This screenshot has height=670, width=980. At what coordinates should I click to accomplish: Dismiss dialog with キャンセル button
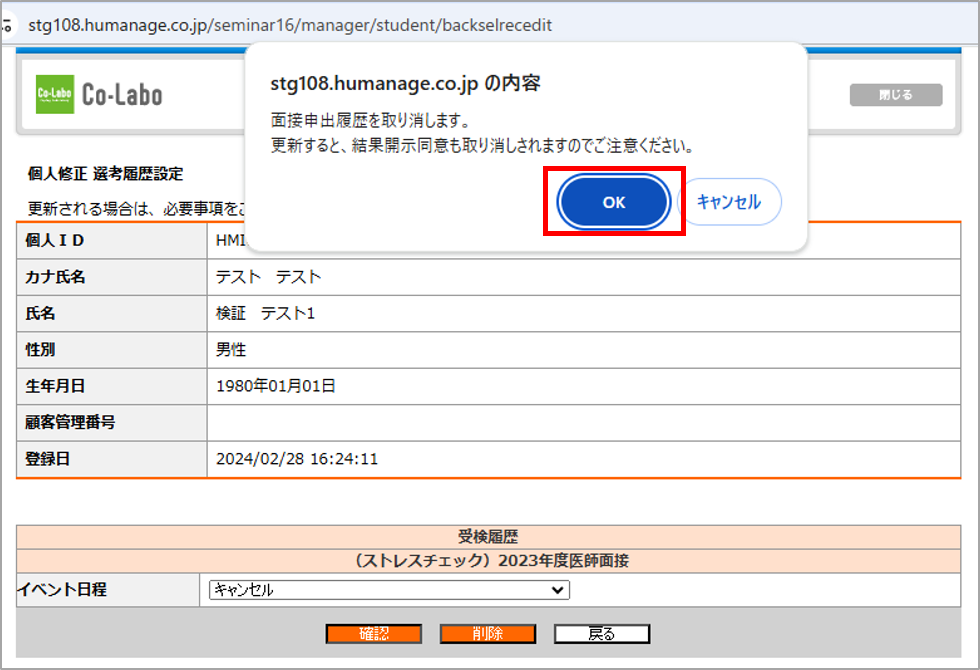coord(729,201)
